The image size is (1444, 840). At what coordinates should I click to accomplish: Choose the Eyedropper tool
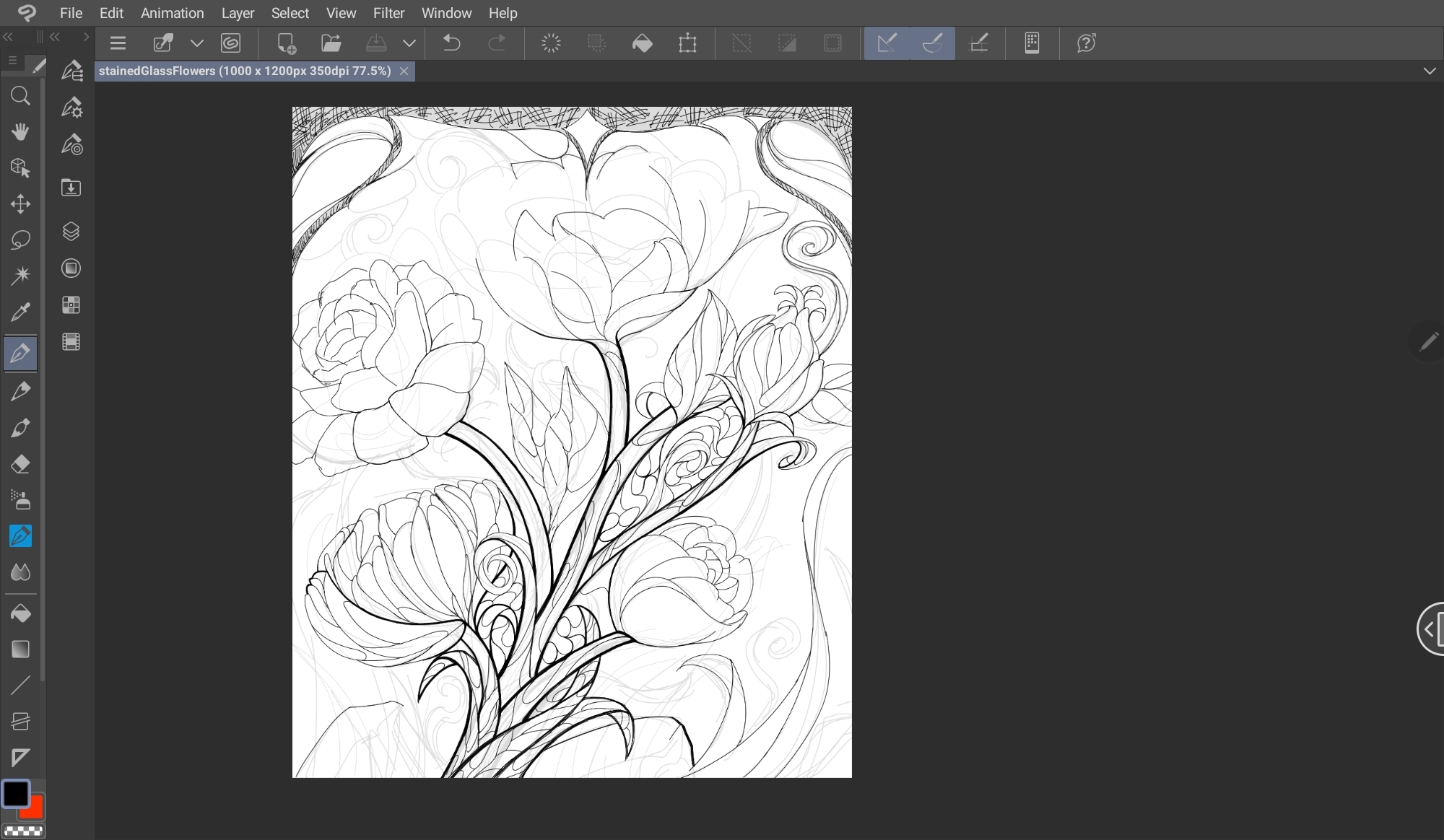pos(20,312)
